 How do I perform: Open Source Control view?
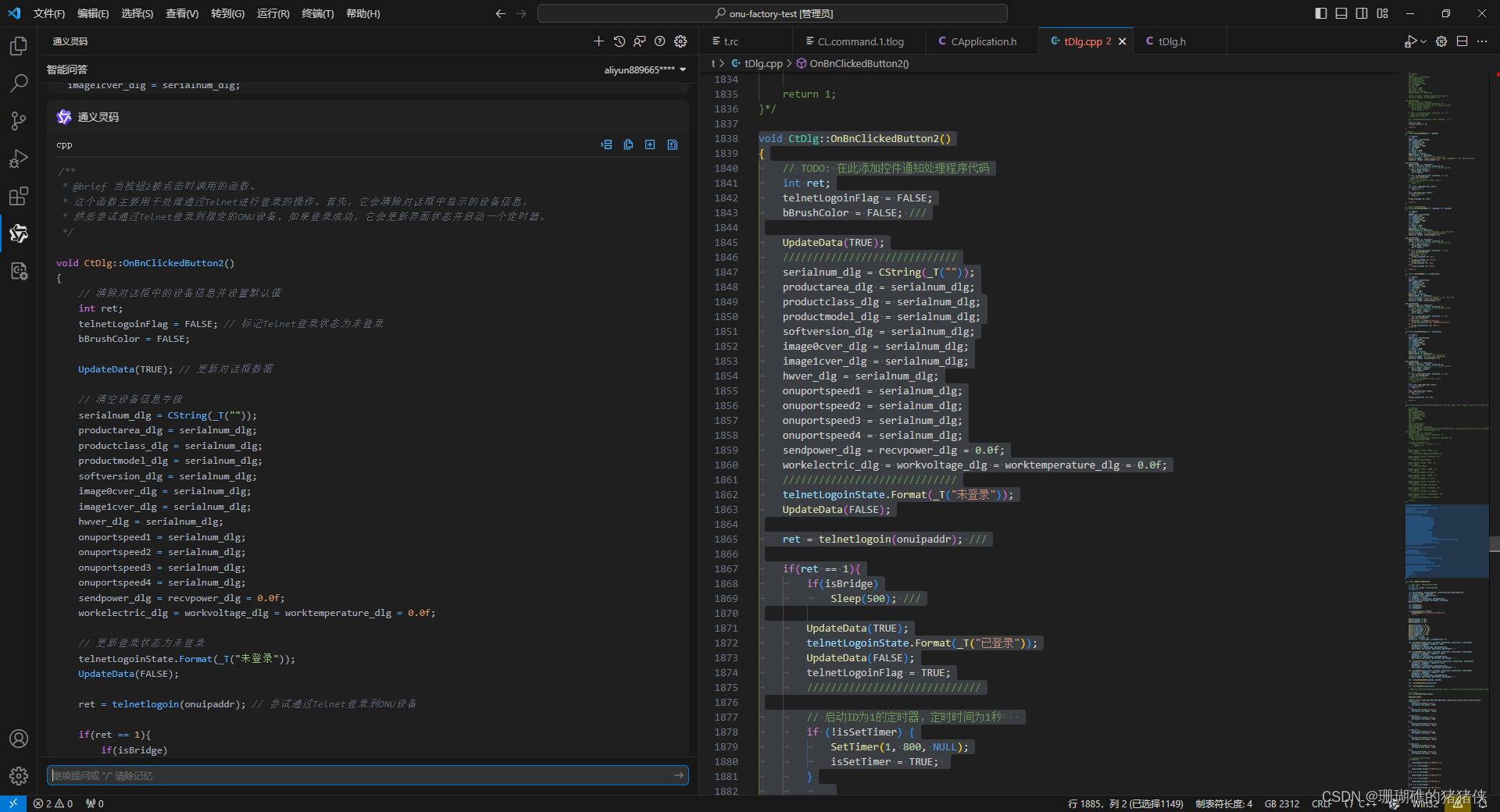point(19,121)
